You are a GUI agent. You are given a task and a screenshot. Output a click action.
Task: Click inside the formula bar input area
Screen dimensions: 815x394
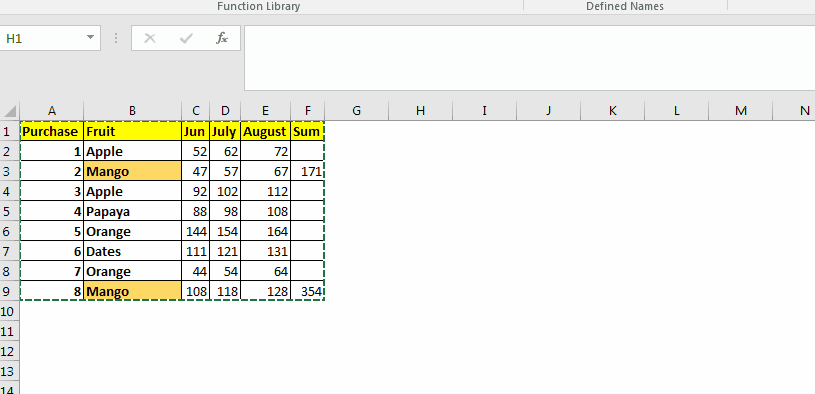click(529, 58)
